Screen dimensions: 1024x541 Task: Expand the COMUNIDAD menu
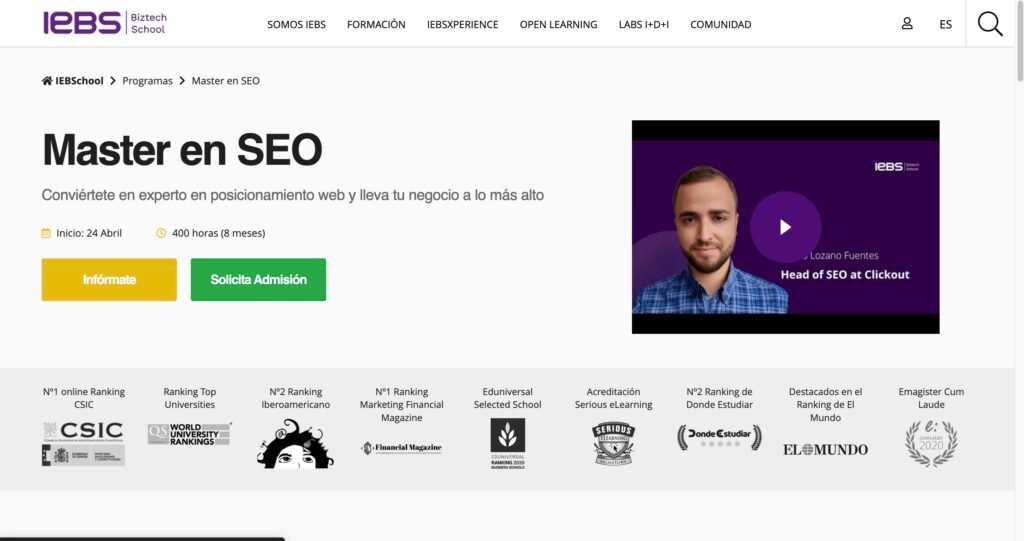click(x=721, y=24)
